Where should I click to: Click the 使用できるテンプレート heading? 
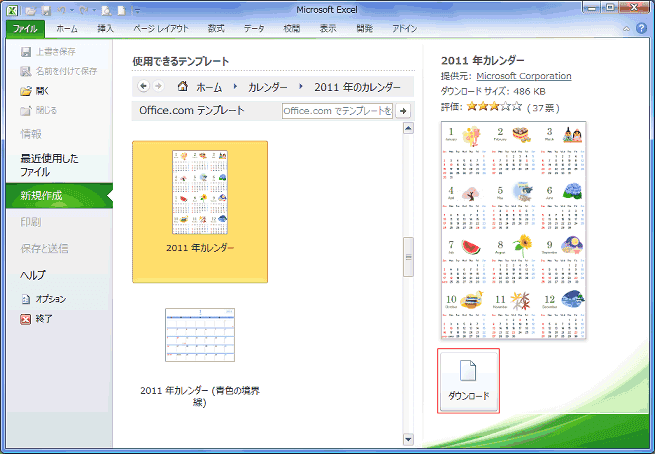[x=181, y=61]
